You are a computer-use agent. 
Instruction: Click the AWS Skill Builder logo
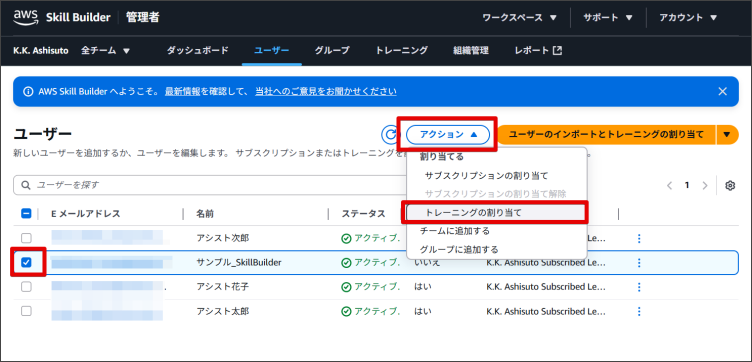click(x=60, y=17)
